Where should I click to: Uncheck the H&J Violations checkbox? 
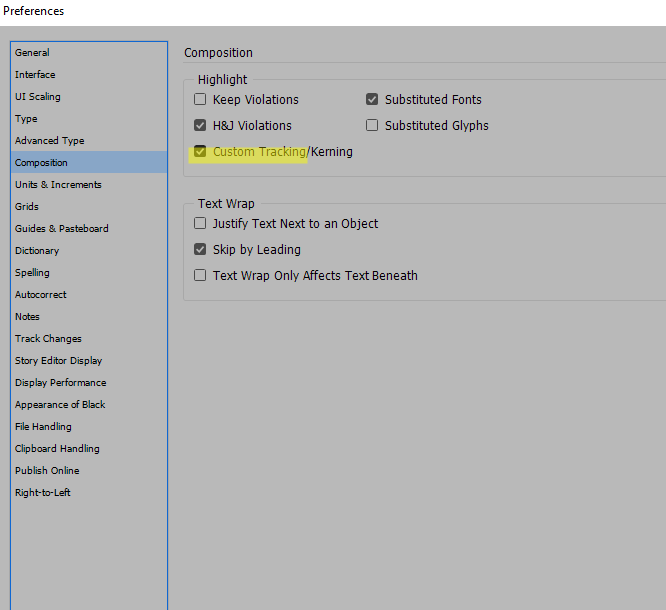pos(201,126)
